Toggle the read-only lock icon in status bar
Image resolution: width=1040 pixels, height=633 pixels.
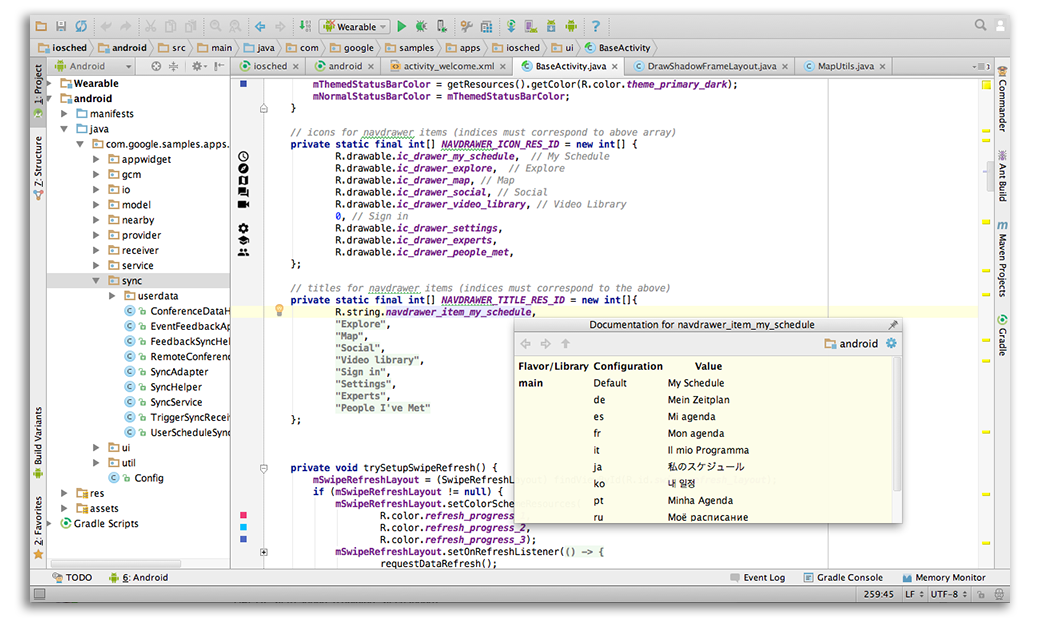click(x=980, y=595)
